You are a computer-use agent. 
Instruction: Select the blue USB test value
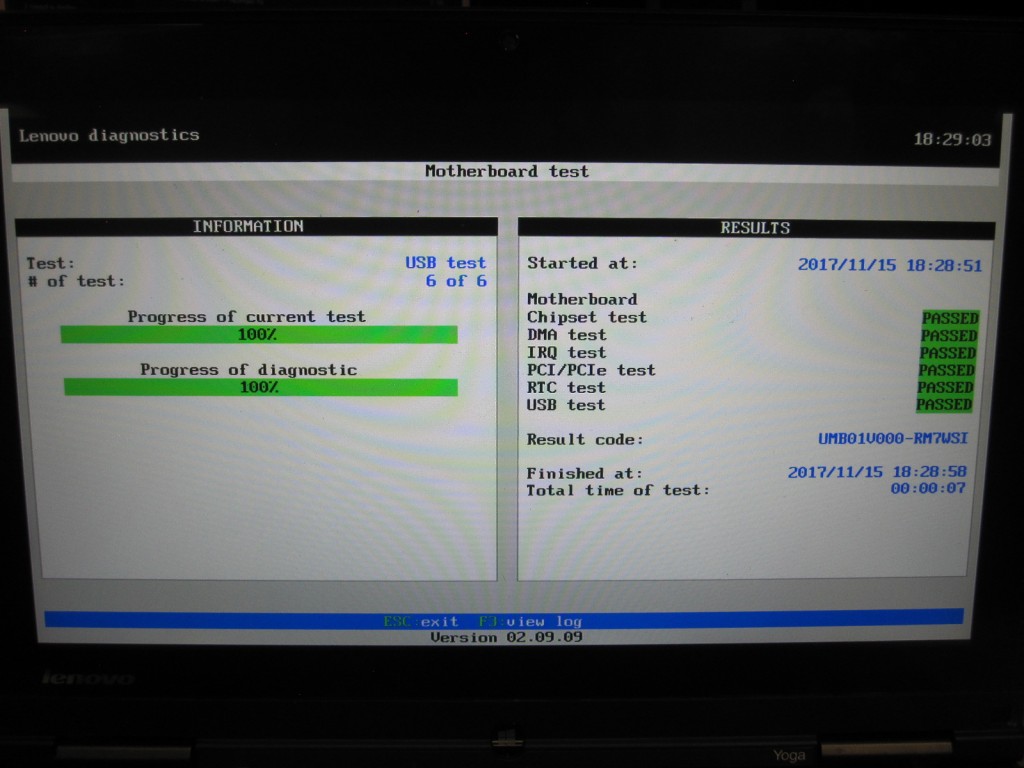pyautogui.click(x=445, y=263)
